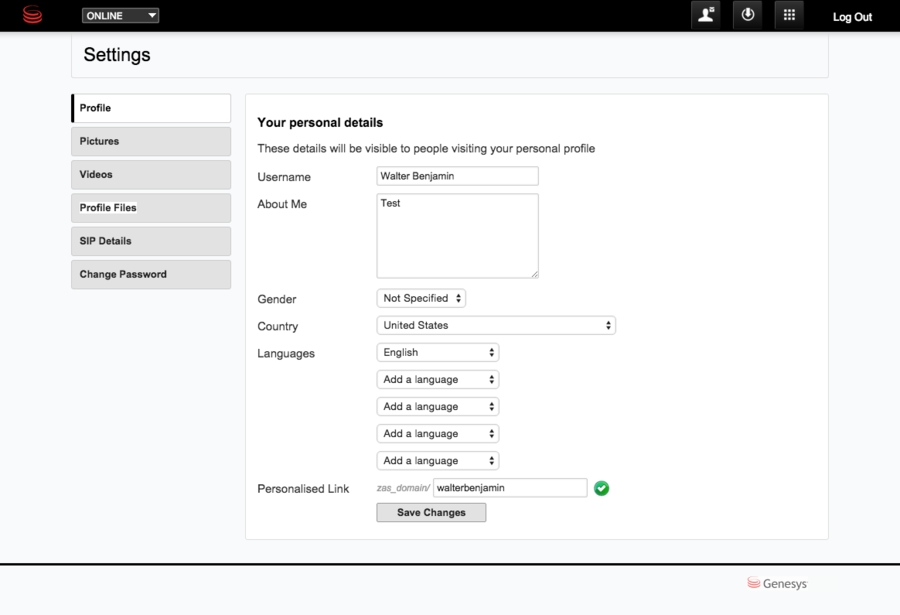Open the contact messages icon in header

click(x=707, y=15)
